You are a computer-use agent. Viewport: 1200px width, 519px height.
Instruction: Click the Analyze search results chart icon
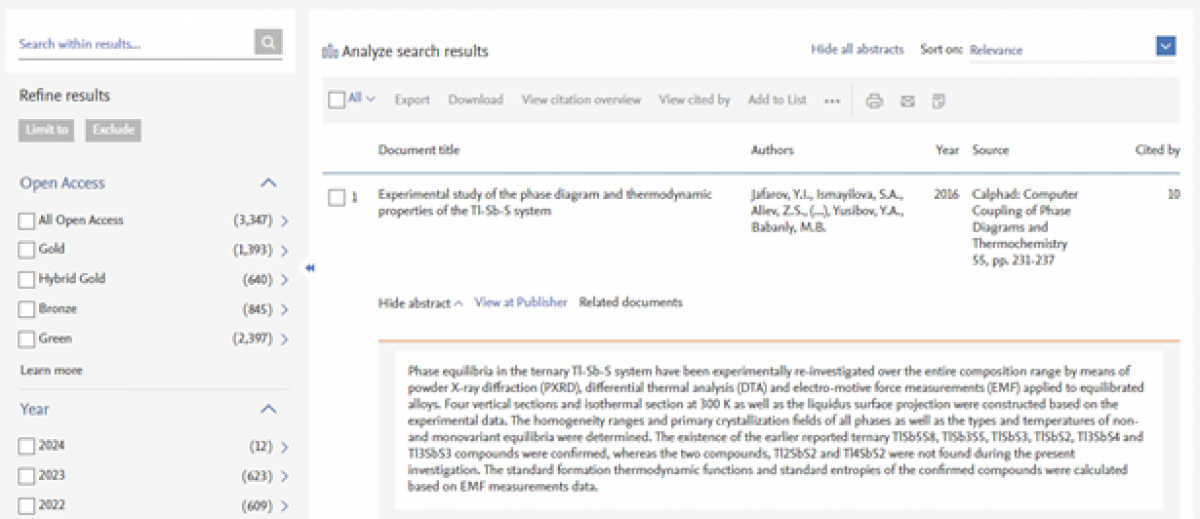tap(329, 51)
